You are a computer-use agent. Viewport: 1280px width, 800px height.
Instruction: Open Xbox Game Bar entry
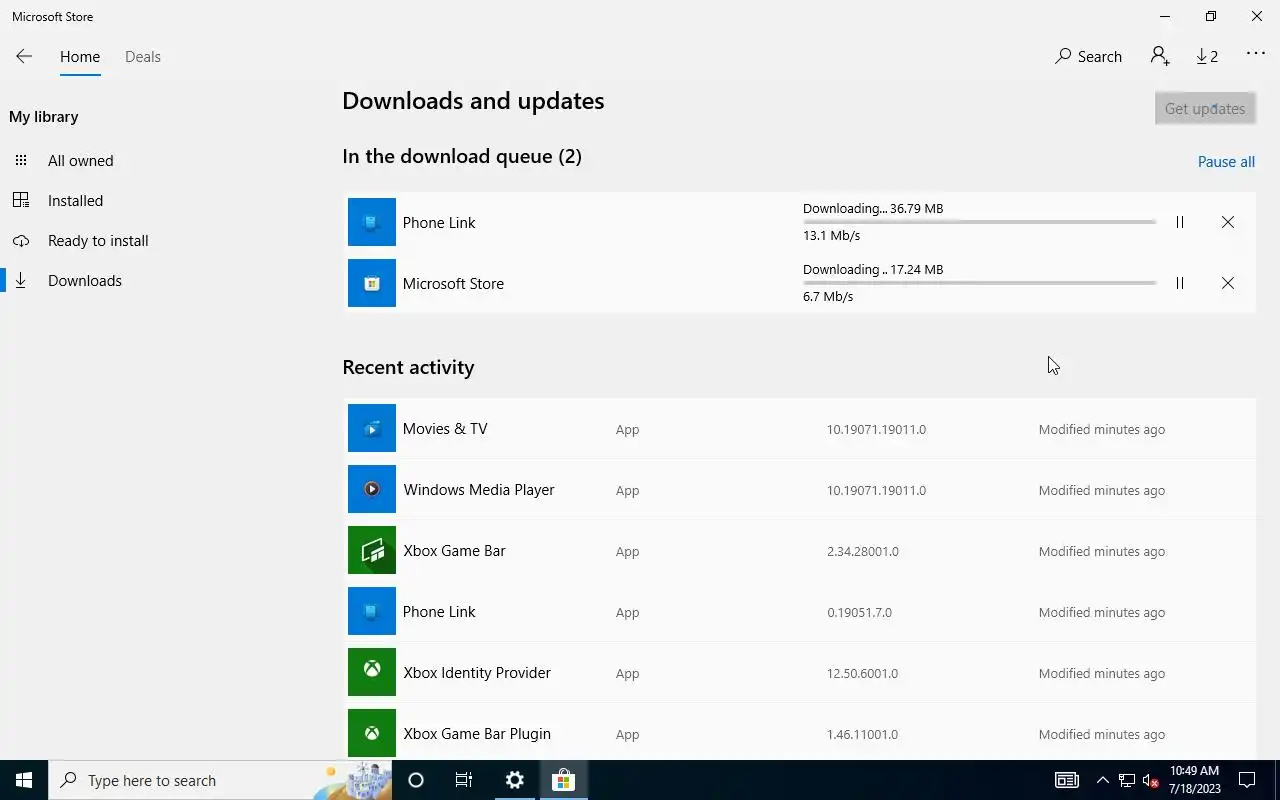tap(799, 550)
